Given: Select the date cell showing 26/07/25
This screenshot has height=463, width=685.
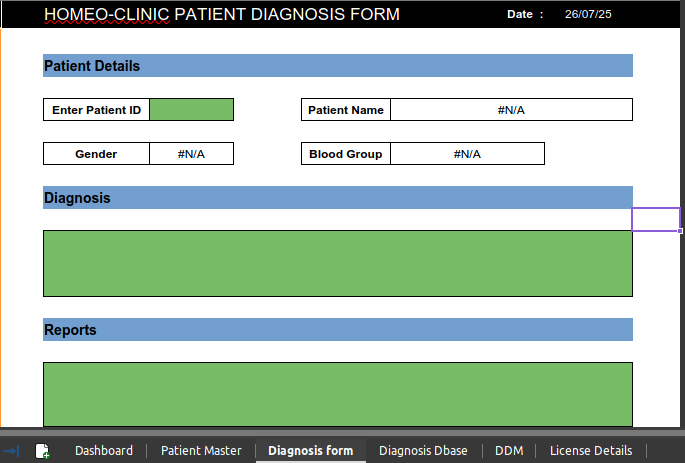Looking at the screenshot, I should [x=588, y=14].
